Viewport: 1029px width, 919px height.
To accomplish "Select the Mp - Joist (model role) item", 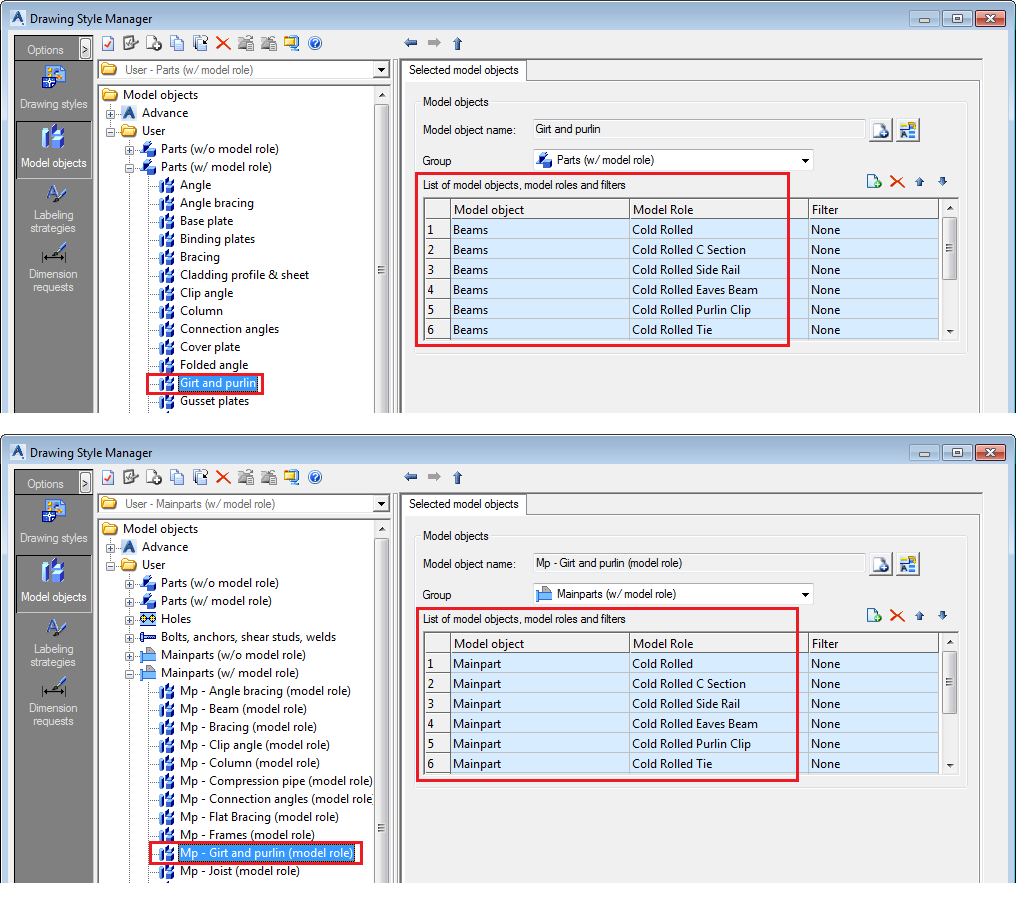I will (240, 871).
